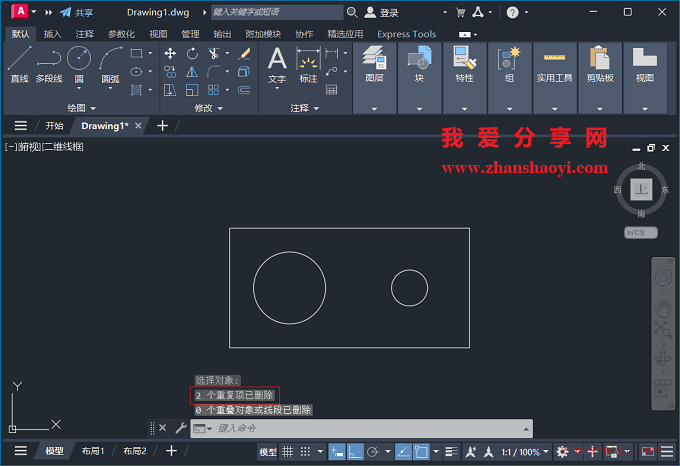Viewport: 680px width, 466px height.
Task: Open the Properties (特性) panel dropdown
Action: [x=464, y=109]
